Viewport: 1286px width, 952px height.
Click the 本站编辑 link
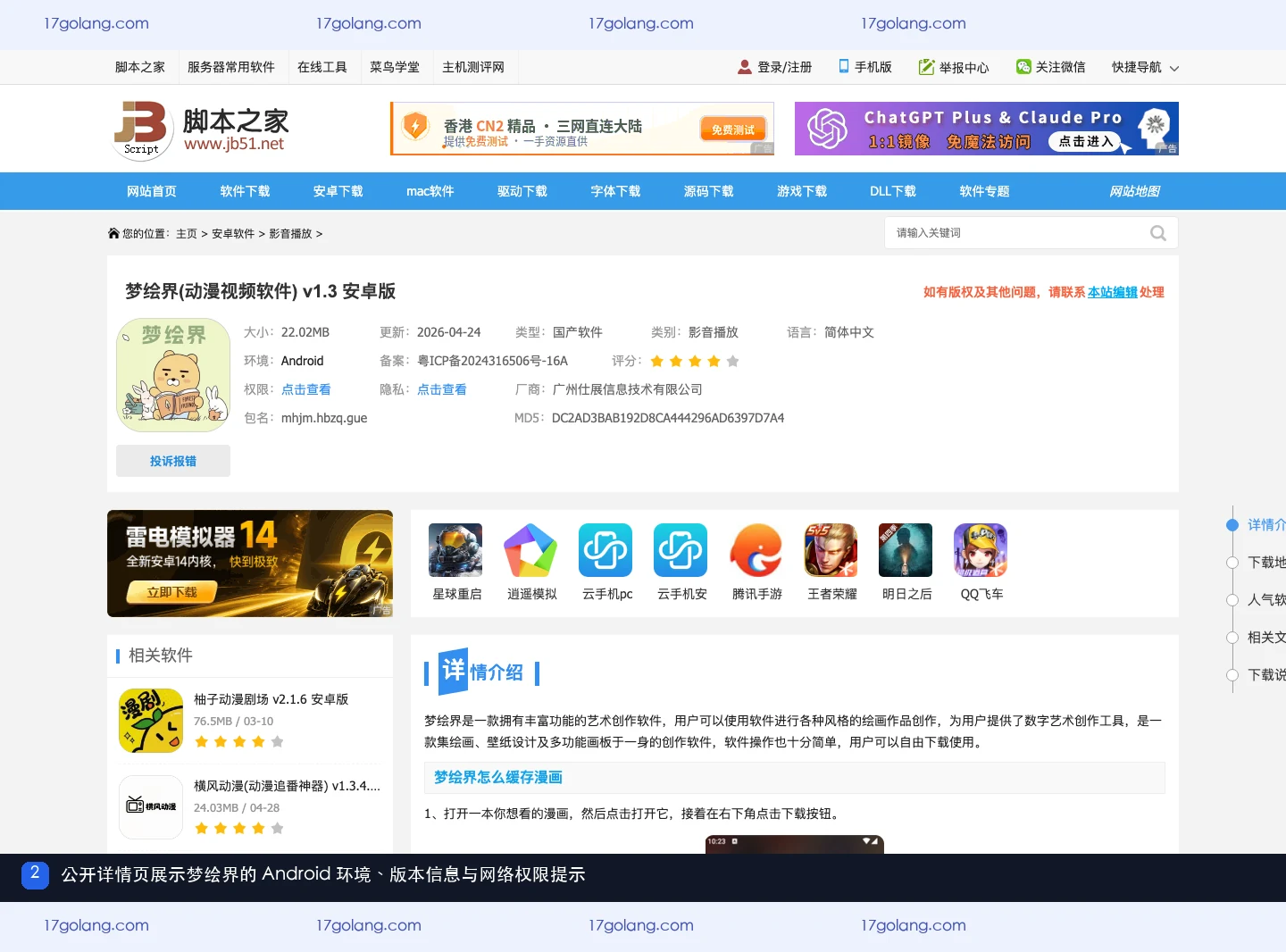coord(1113,292)
